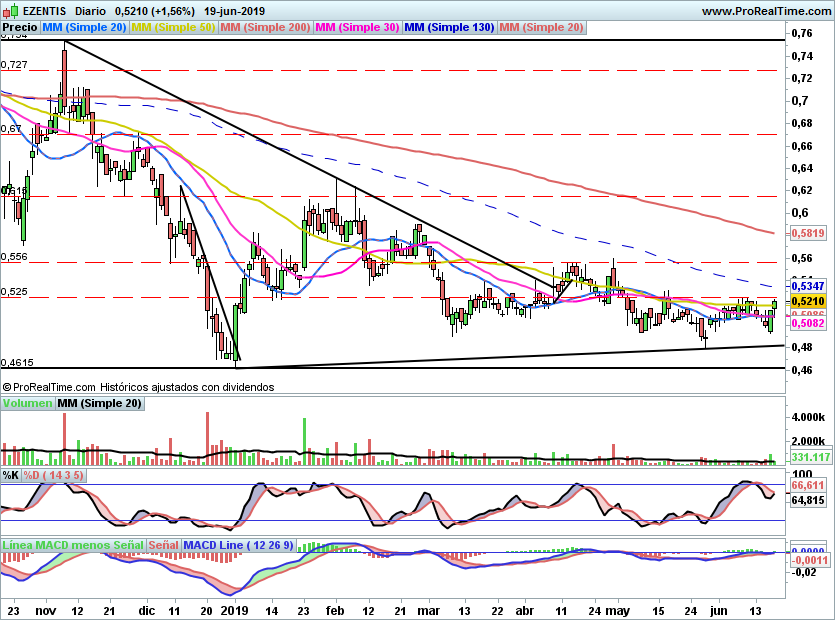This screenshot has height=620, width=835.
Task: Select the magenta MM (Simple 30) label
Action: [x=357, y=28]
